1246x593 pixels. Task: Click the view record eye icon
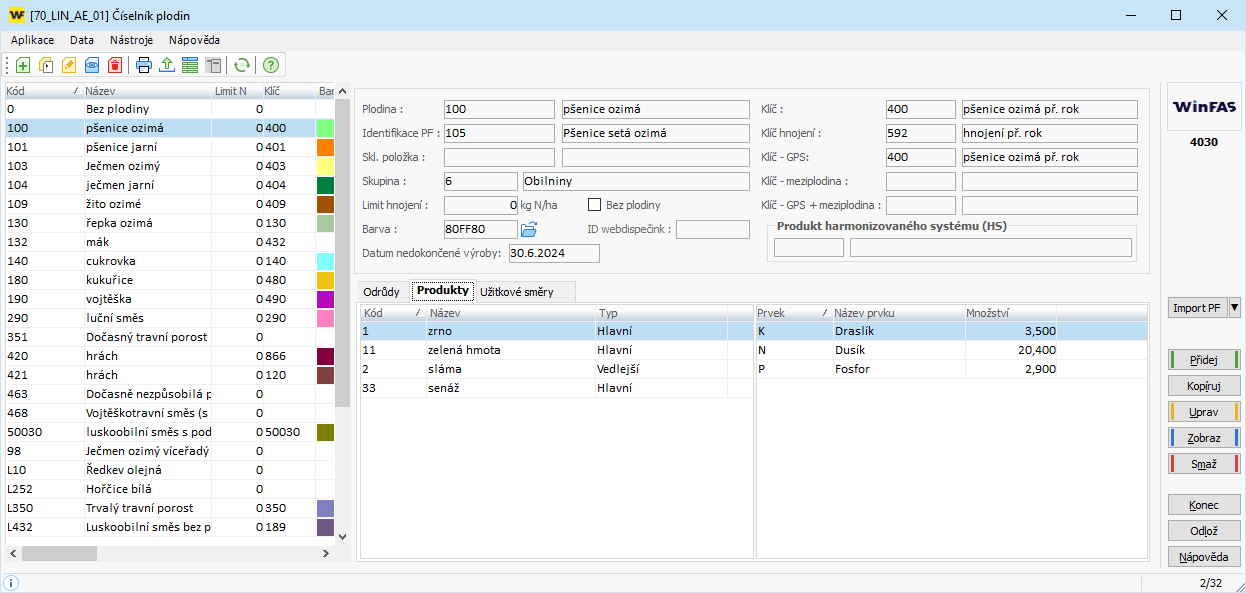click(x=92, y=65)
